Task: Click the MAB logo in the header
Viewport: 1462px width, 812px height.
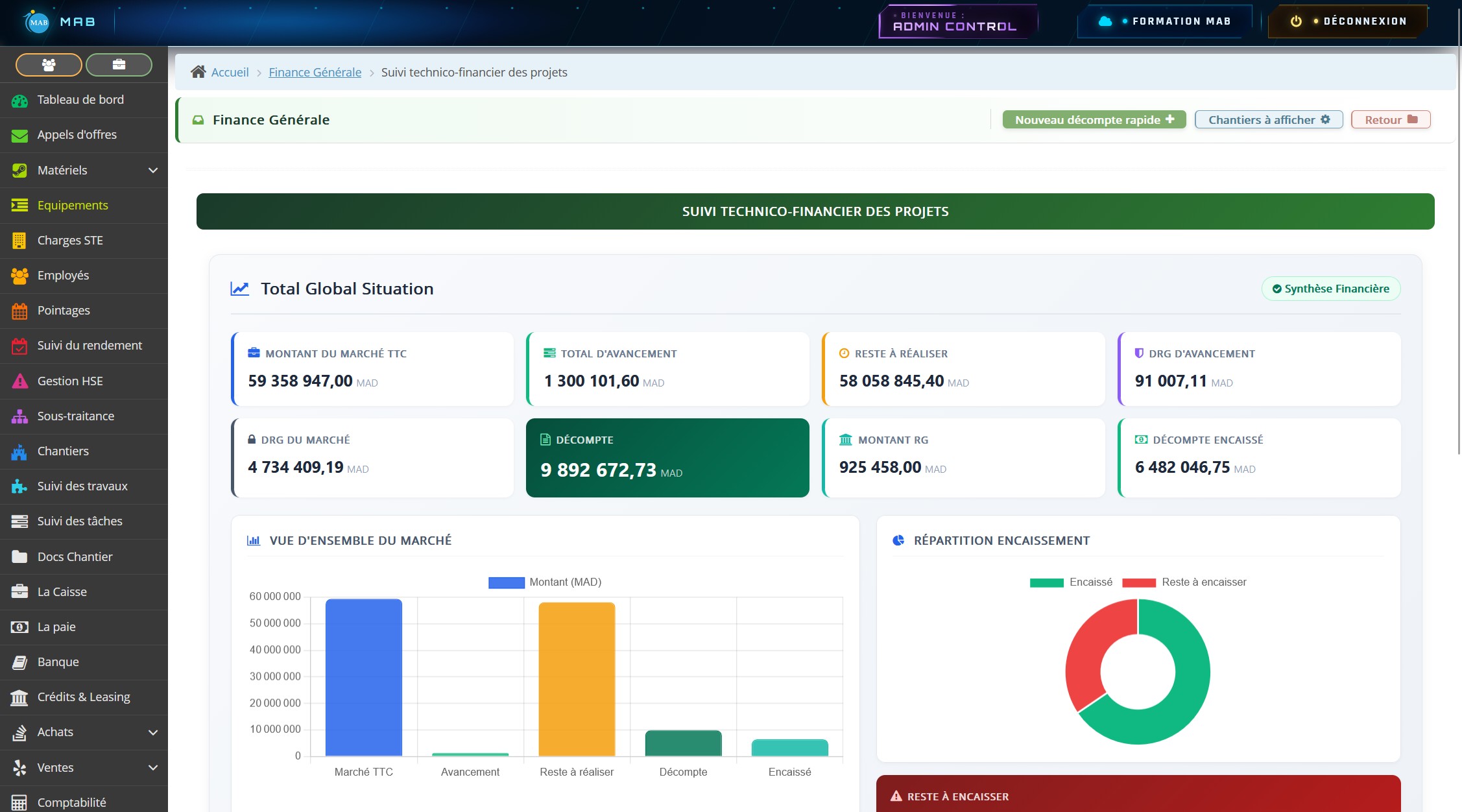Action: tap(37, 22)
